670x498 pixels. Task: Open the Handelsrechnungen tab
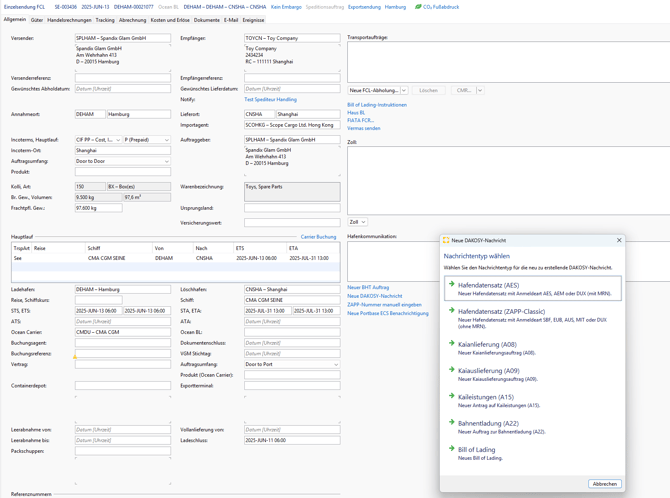click(x=69, y=20)
